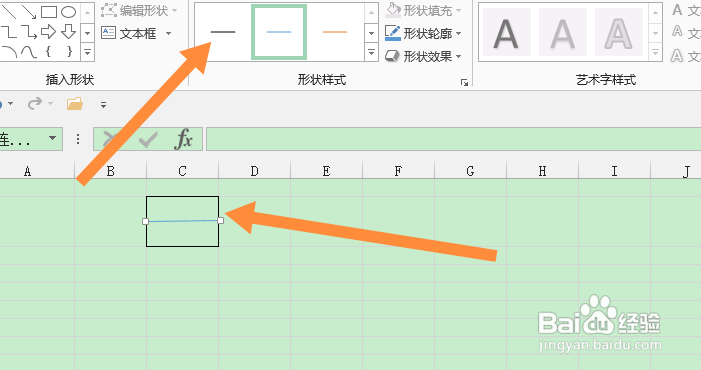The height and width of the screenshot is (370, 701).
Task: Click inside the formula bar
Action: (453, 139)
